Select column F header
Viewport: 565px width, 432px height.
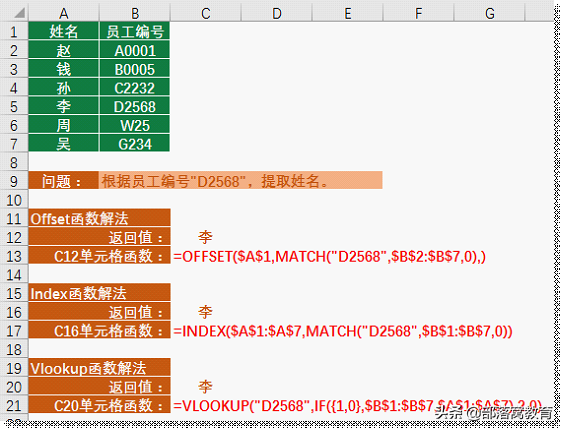point(418,14)
